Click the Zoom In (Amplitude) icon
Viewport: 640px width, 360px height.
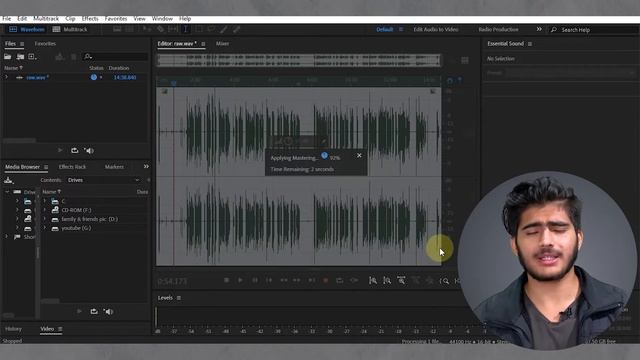[373, 280]
